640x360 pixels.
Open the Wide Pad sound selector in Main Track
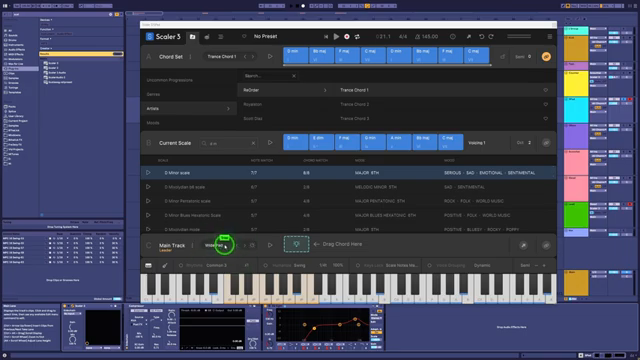pyautogui.click(x=215, y=245)
